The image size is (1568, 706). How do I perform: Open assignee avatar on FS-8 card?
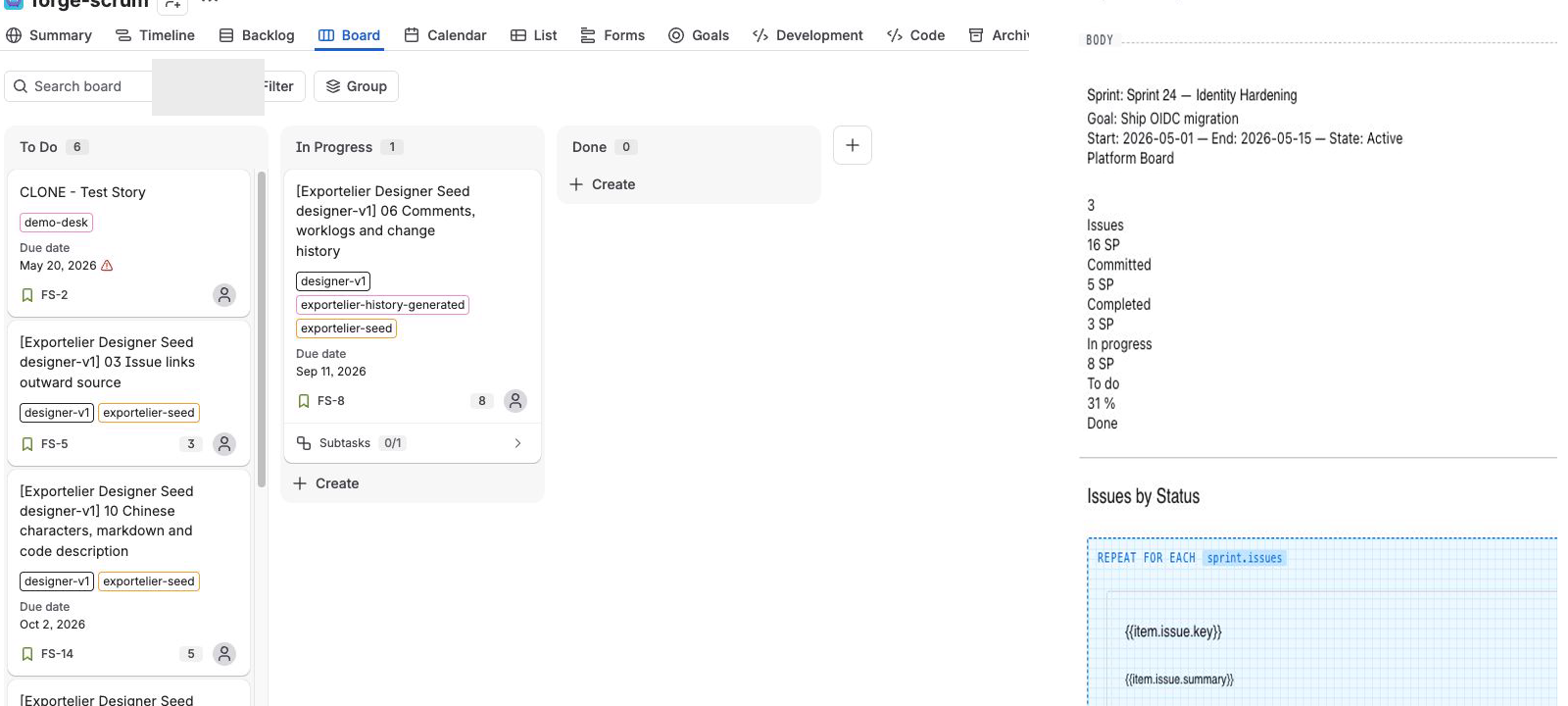[515, 401]
